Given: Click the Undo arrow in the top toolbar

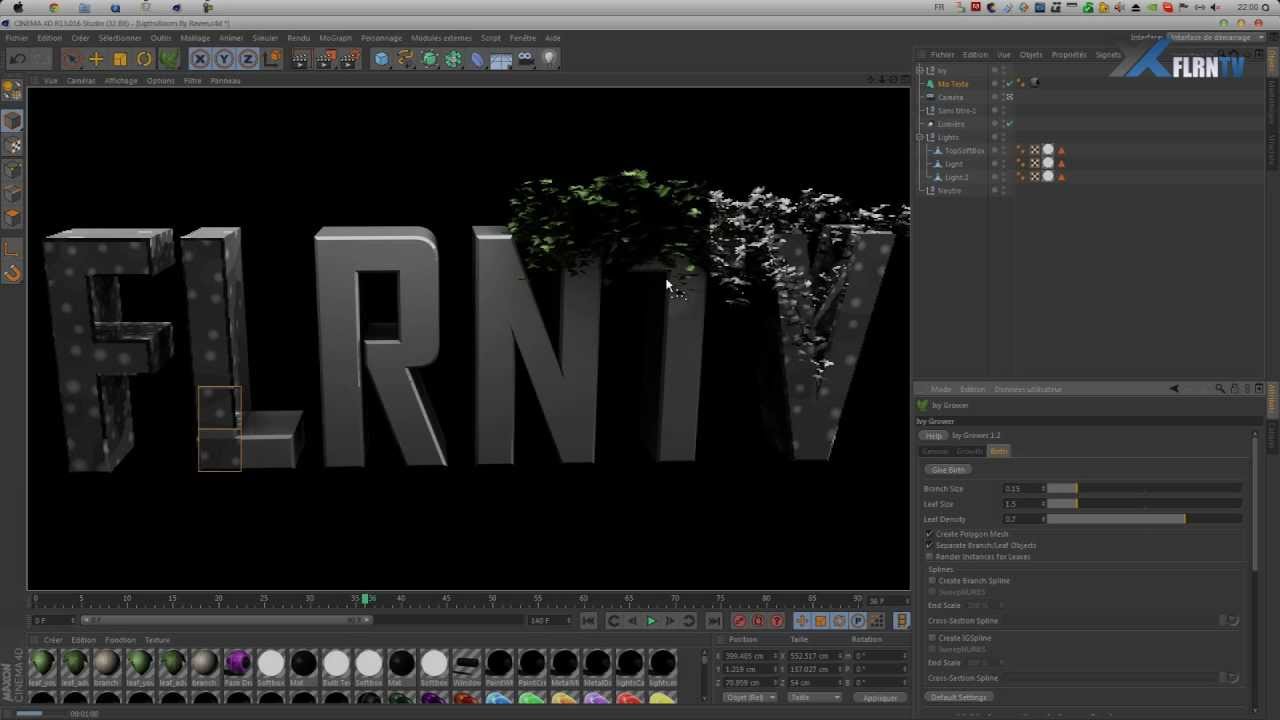Looking at the screenshot, I should [18, 59].
